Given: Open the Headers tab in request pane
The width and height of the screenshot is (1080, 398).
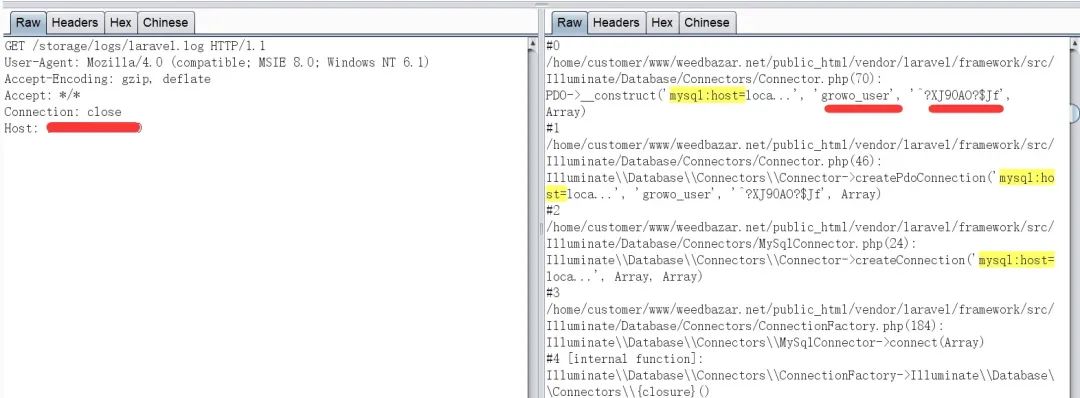Looking at the screenshot, I should click(x=74, y=23).
